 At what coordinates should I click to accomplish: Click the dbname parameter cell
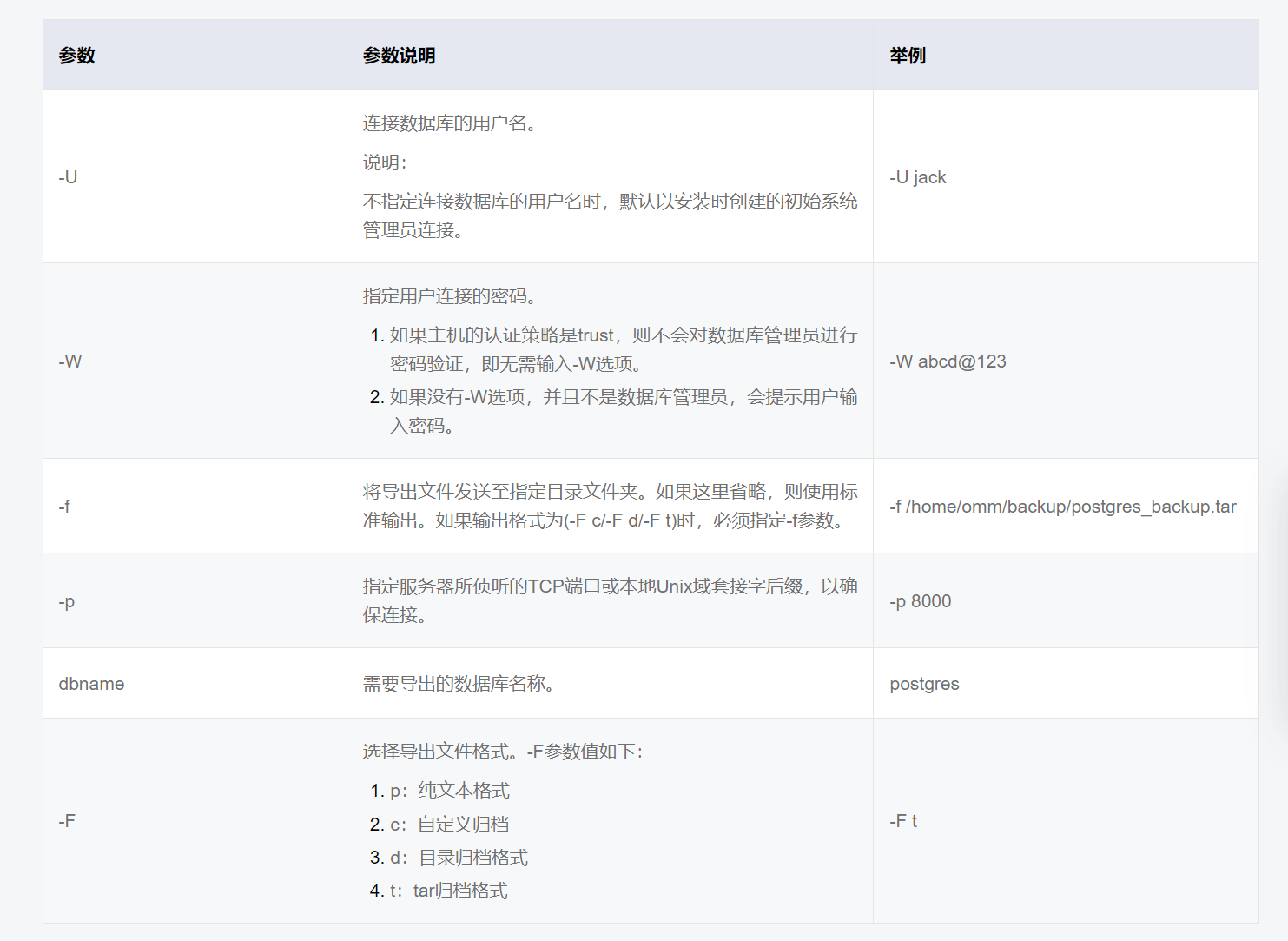[x=90, y=683]
